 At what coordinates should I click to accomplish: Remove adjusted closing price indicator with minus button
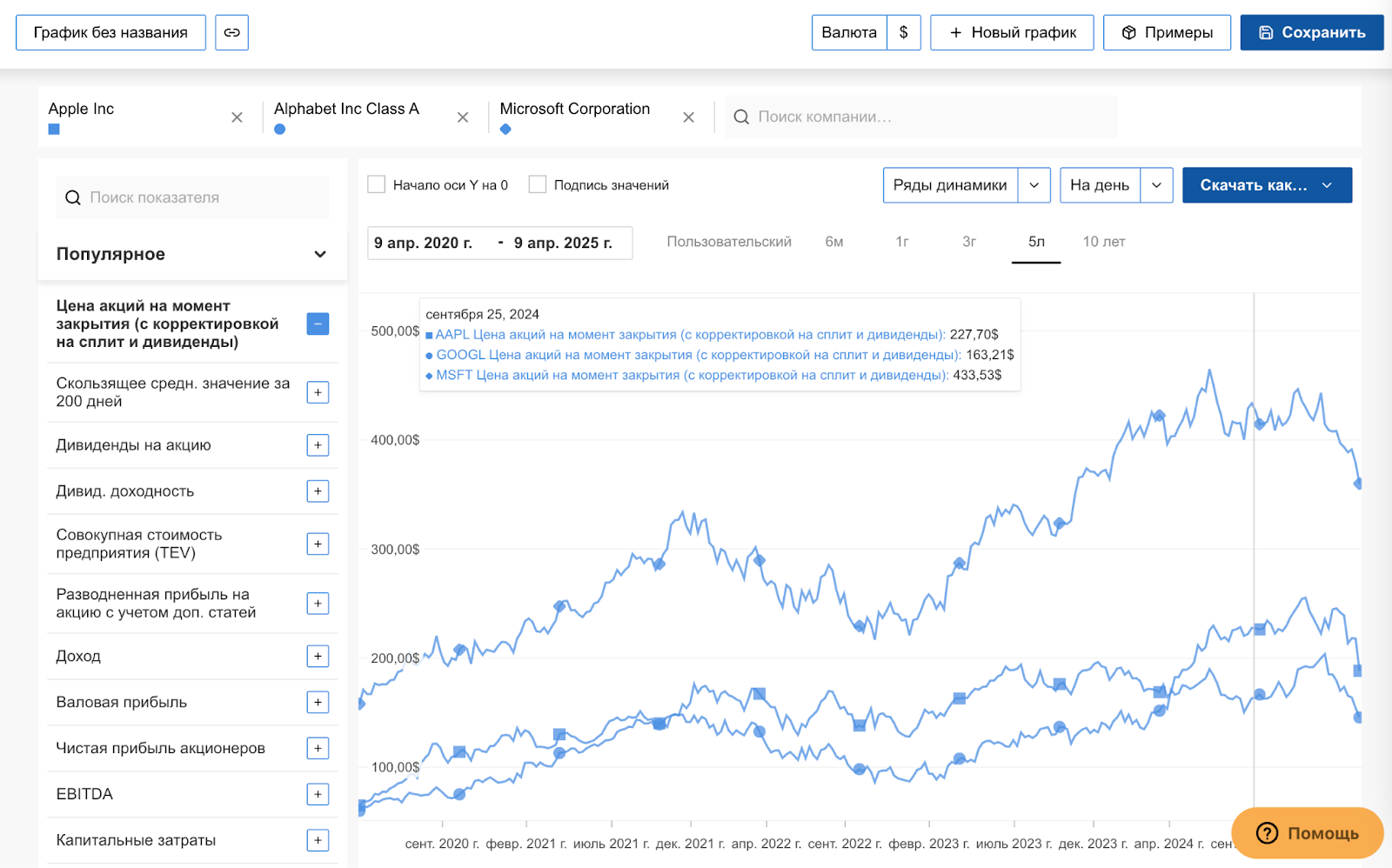coord(318,324)
